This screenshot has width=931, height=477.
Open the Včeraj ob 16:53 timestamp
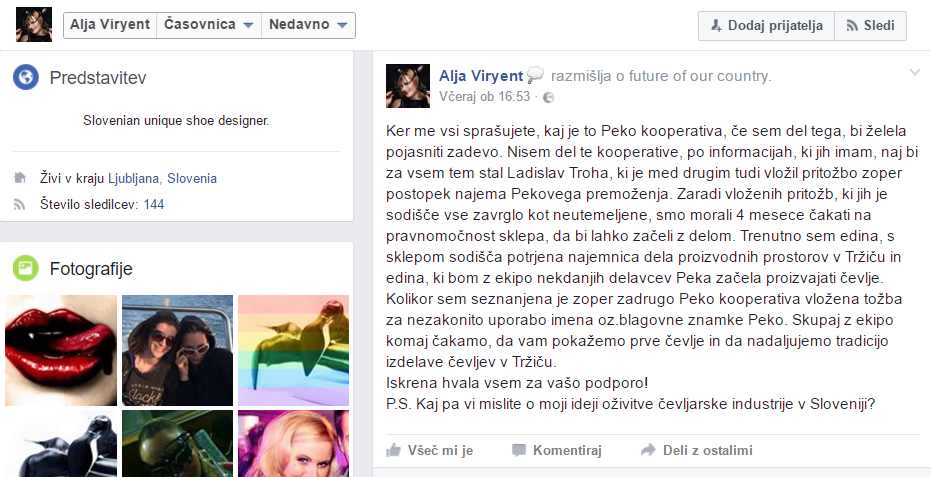click(484, 97)
